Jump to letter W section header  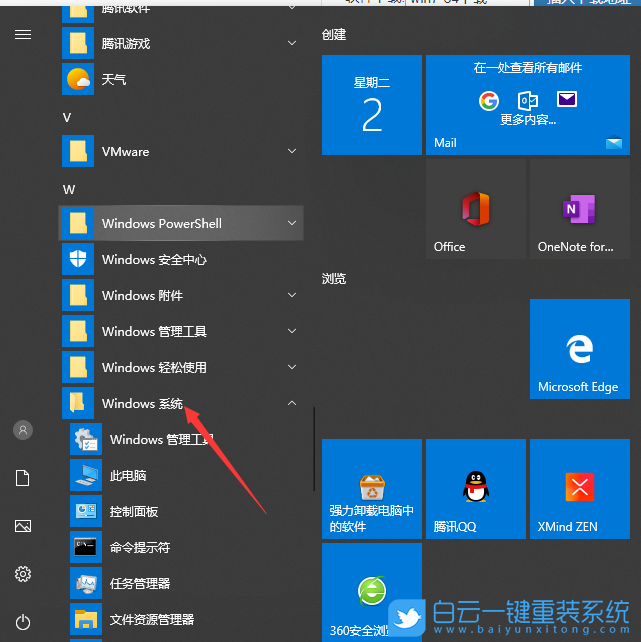coord(69,190)
